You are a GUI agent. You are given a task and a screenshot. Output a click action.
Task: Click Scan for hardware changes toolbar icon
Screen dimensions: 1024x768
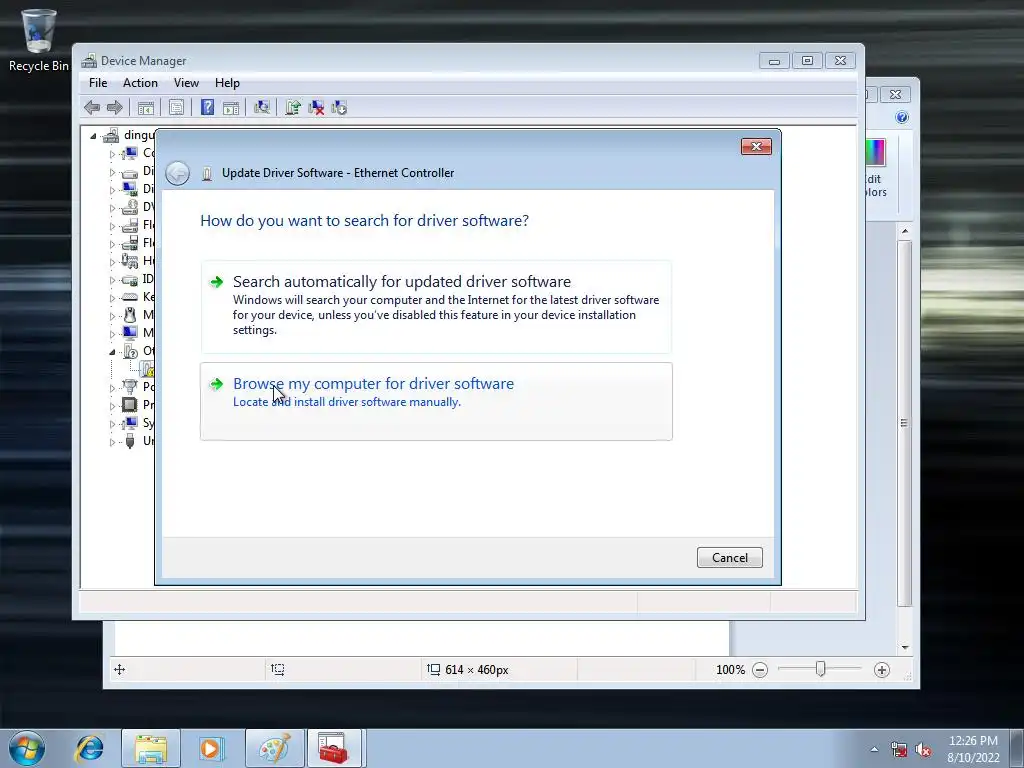pos(262,107)
